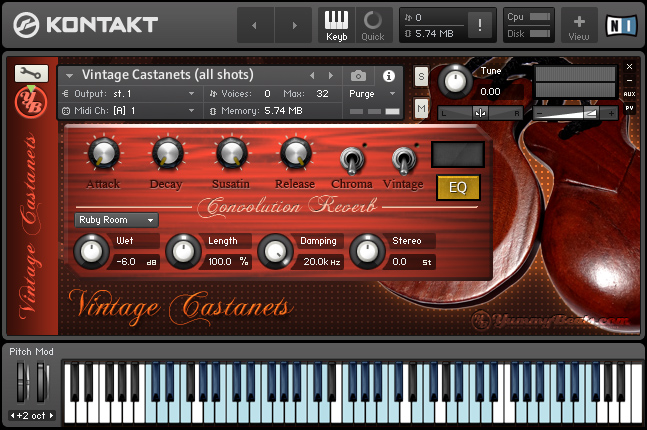Image resolution: width=647 pixels, height=430 pixels.
Task: Open the Quick-load browser
Action: point(373,26)
